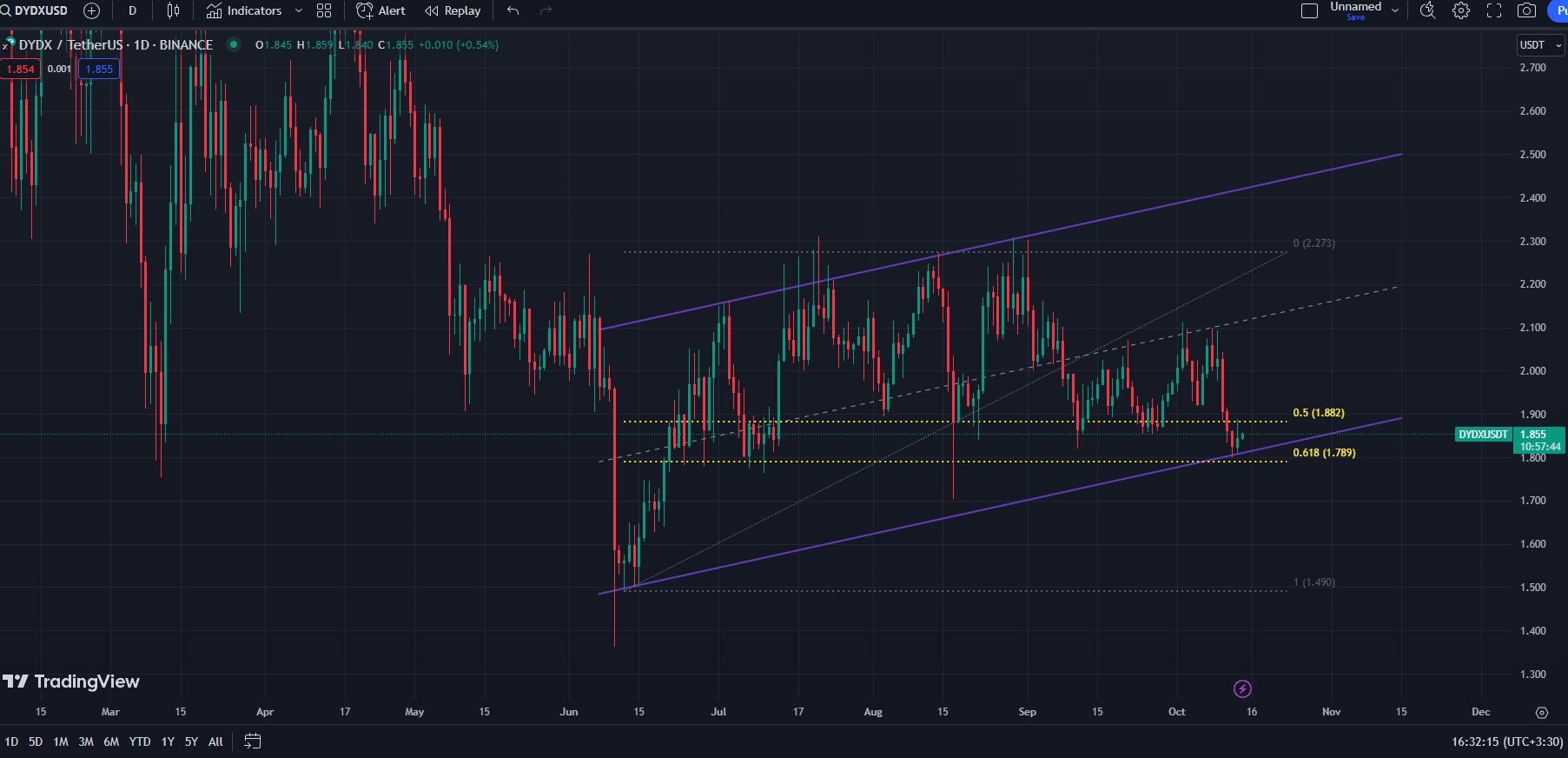1568x758 pixels.
Task: Open indicator templates grid icon
Action: click(324, 10)
